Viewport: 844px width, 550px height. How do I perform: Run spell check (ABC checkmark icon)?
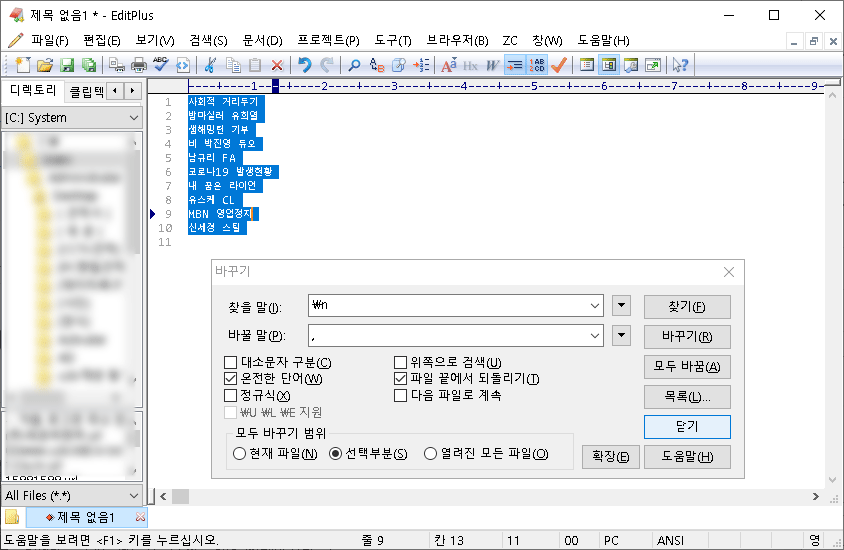pyautogui.click(x=160, y=65)
